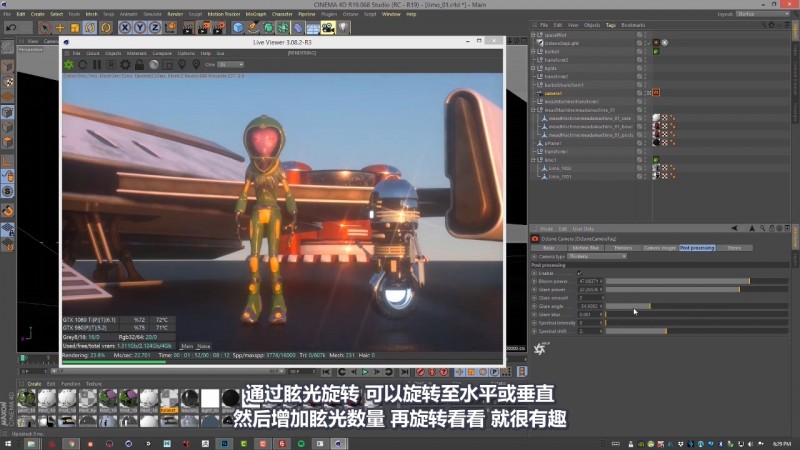
Task: Click the render region icon in Live Viewer
Action: tap(168, 65)
